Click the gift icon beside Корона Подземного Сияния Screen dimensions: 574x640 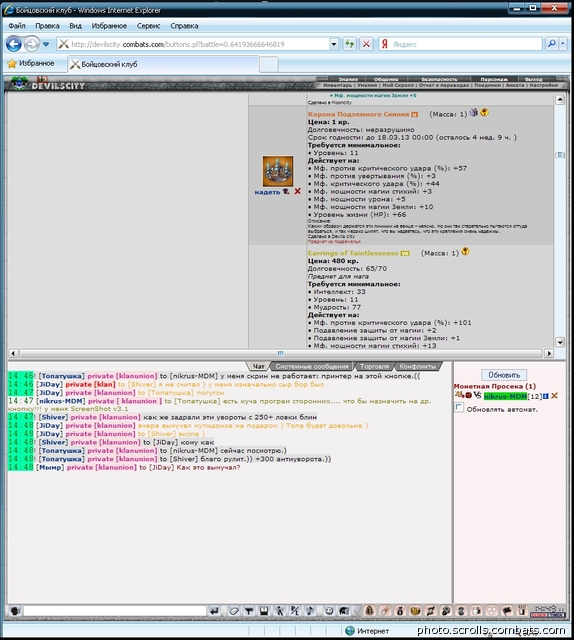tap(474, 112)
